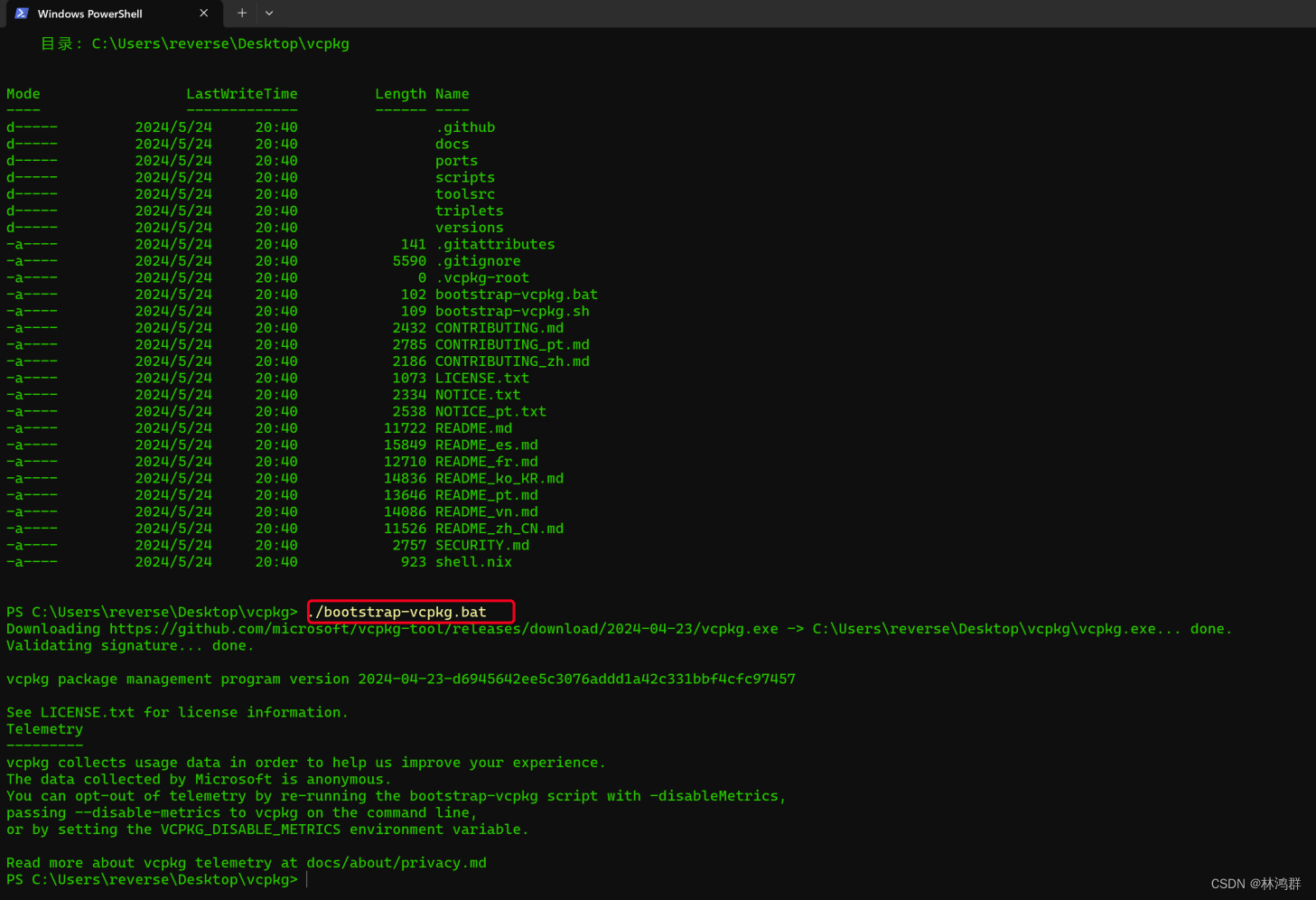Click the PowerShell icon in the tab

22,14
